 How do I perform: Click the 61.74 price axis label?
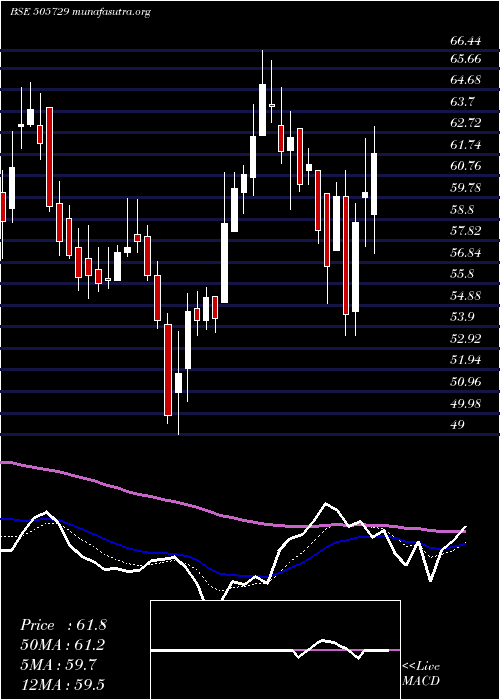click(x=466, y=145)
